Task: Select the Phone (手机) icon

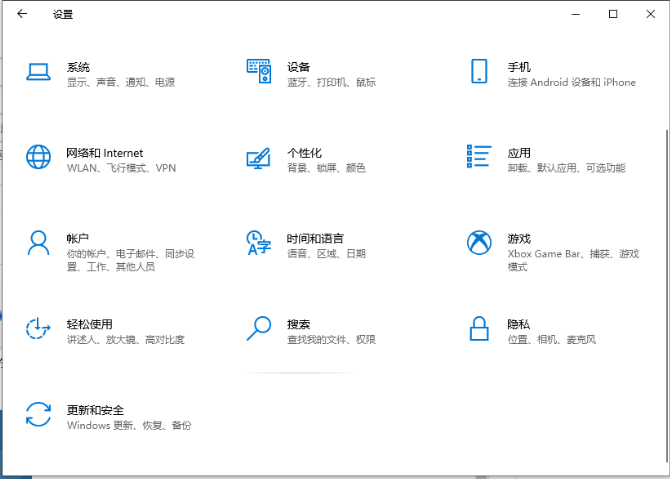Action: [x=479, y=72]
